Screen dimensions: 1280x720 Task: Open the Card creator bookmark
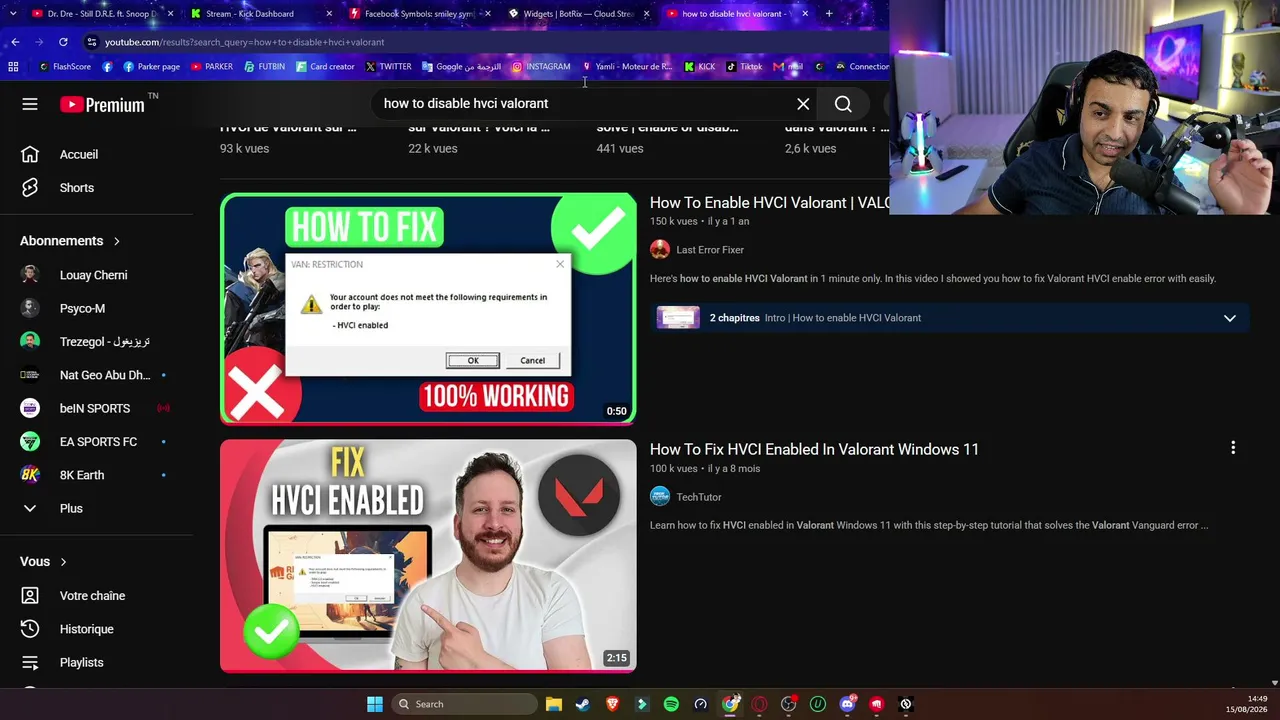(325, 67)
